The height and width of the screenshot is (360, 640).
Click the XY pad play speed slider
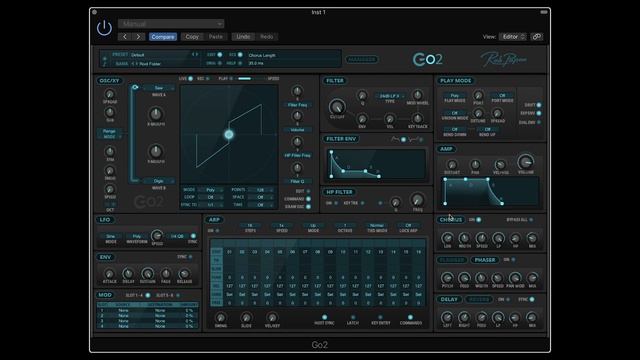pos(251,78)
